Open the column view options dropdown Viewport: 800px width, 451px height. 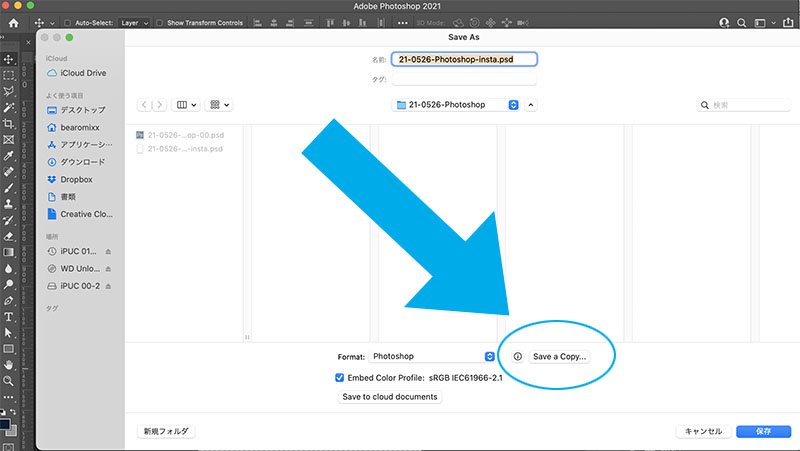186,105
